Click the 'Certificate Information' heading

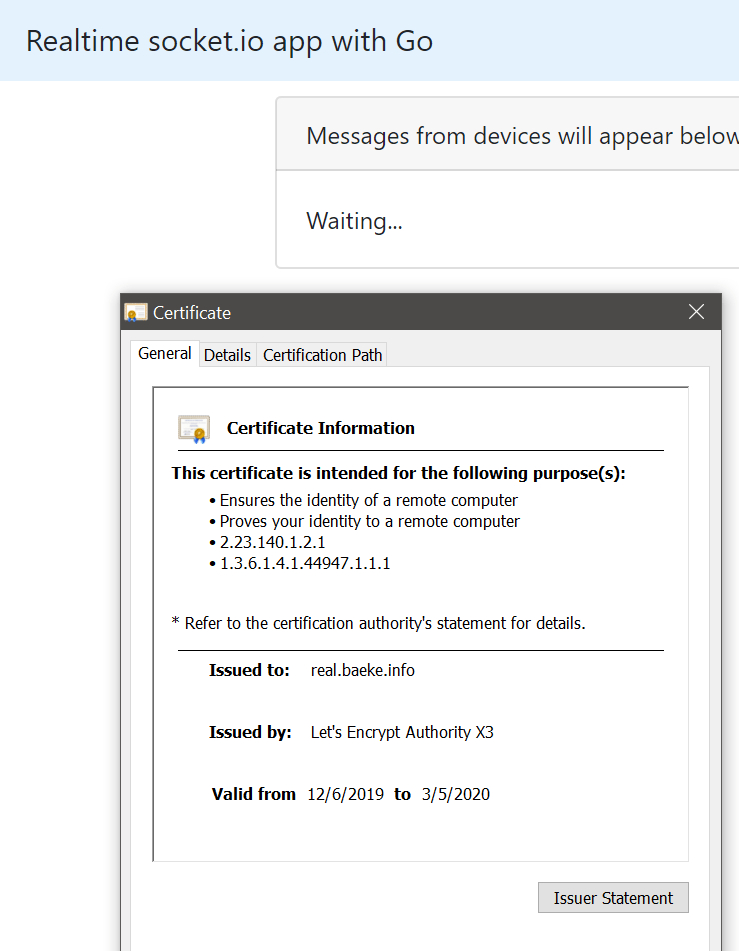320,428
